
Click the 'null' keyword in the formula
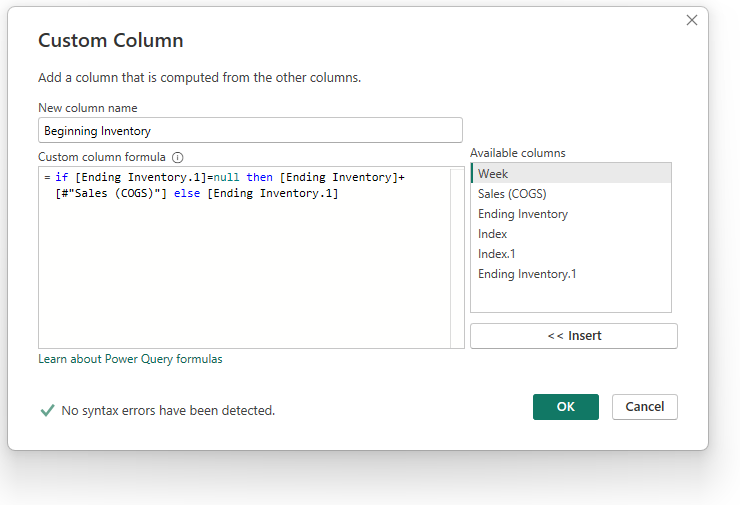227,177
